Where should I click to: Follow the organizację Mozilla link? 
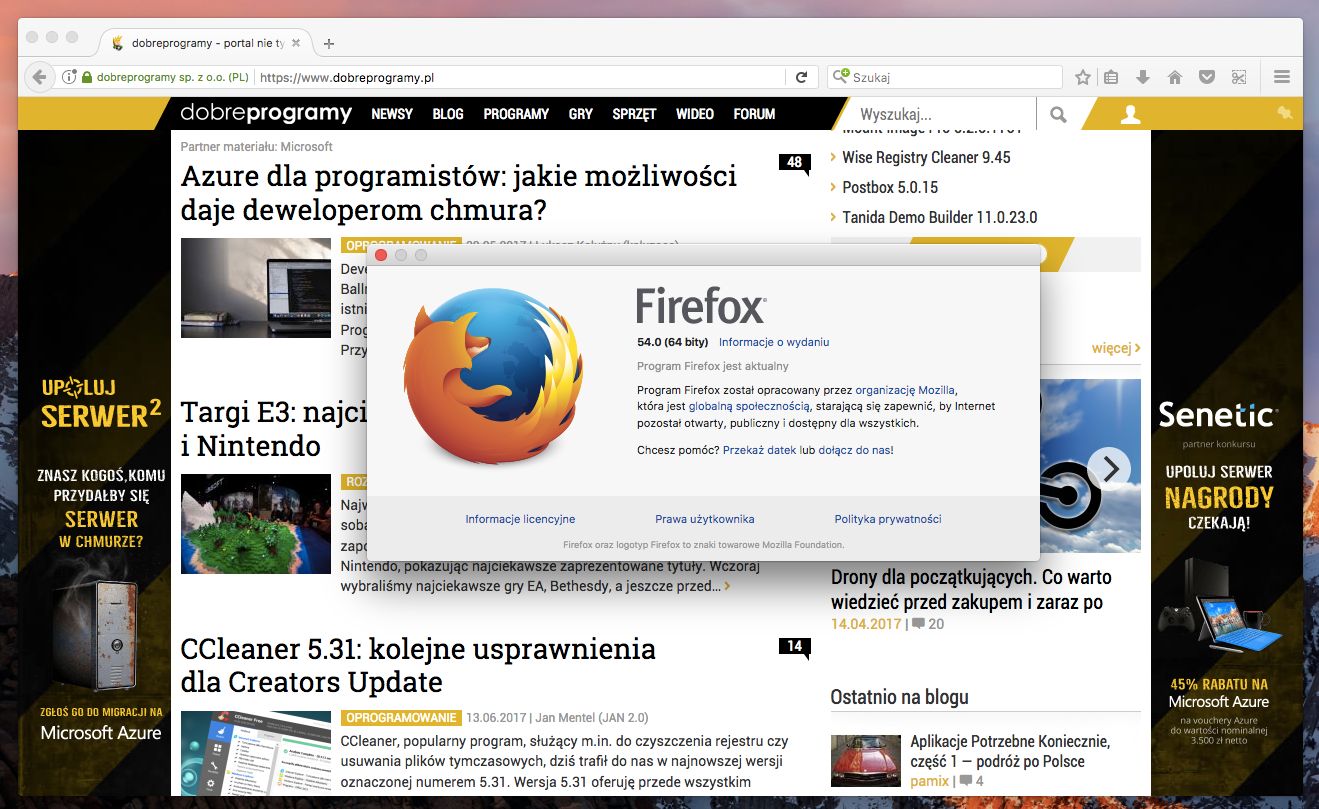pos(905,390)
